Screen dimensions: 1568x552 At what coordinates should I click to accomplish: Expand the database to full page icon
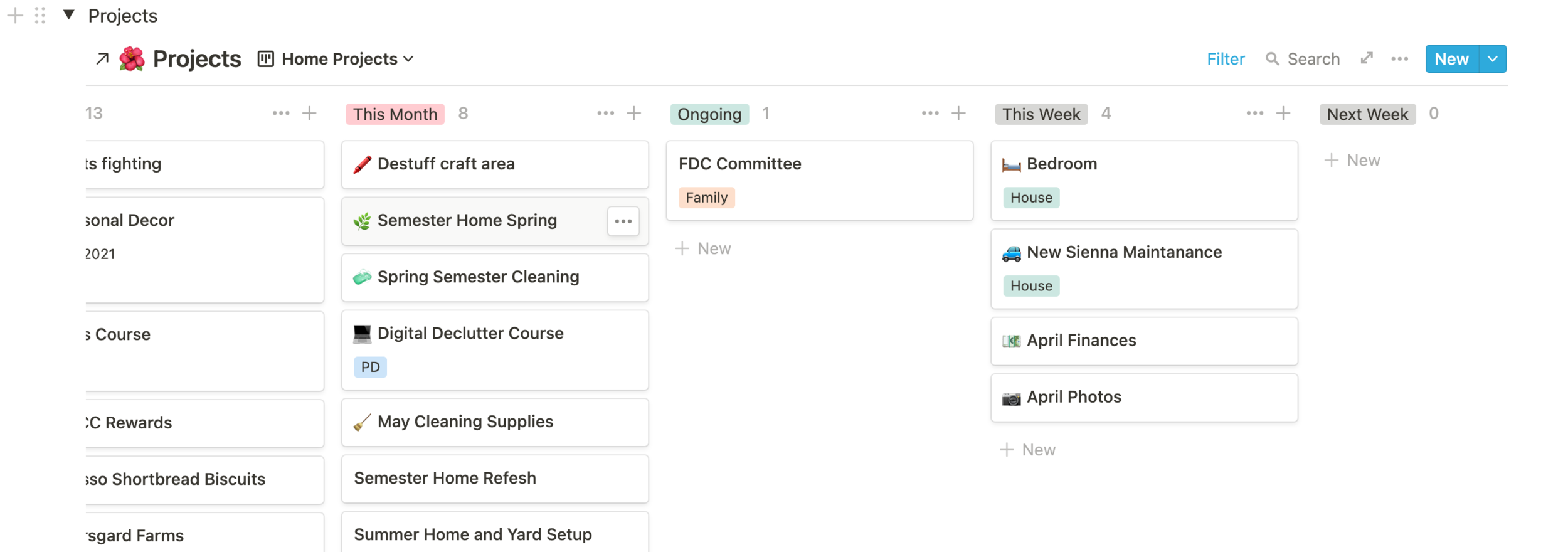tap(1367, 58)
